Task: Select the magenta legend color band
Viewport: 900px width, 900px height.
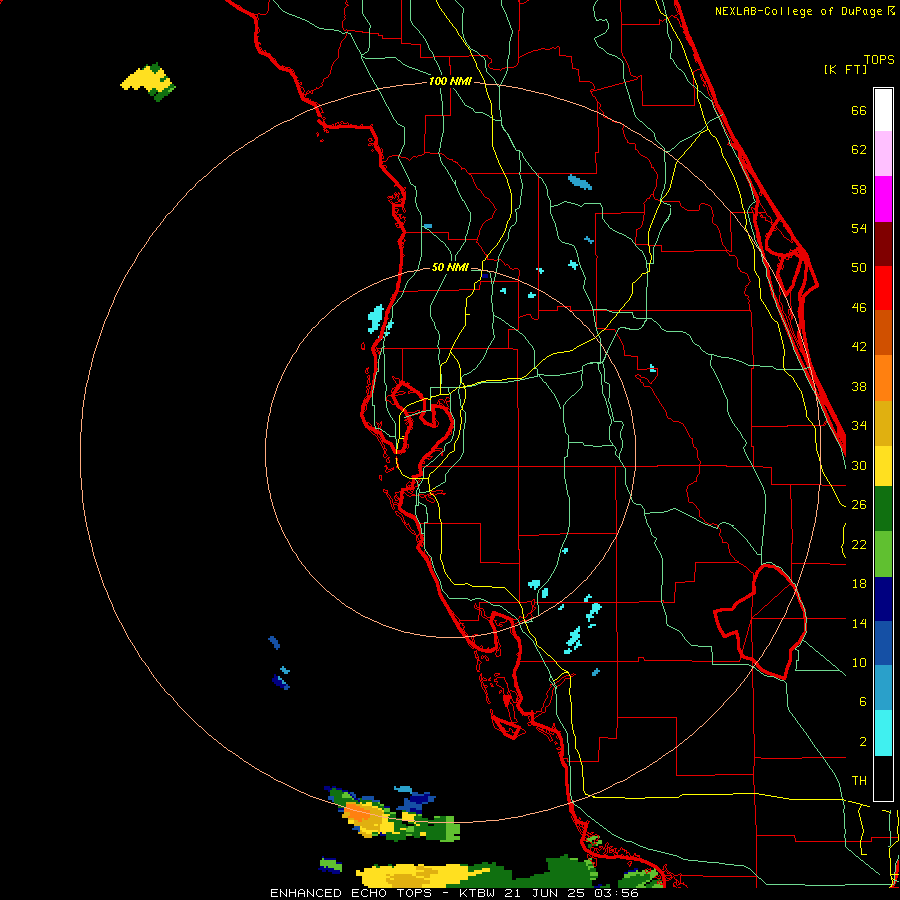Action: 883,199
